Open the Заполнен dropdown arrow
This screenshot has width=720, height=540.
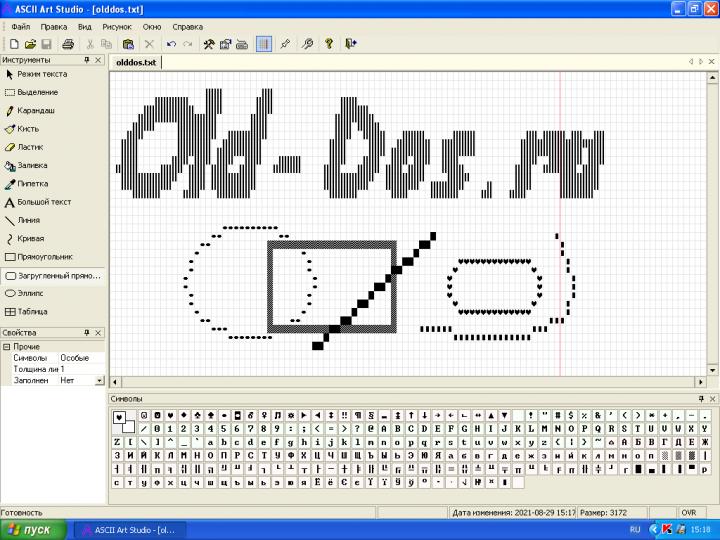[x=99, y=380]
